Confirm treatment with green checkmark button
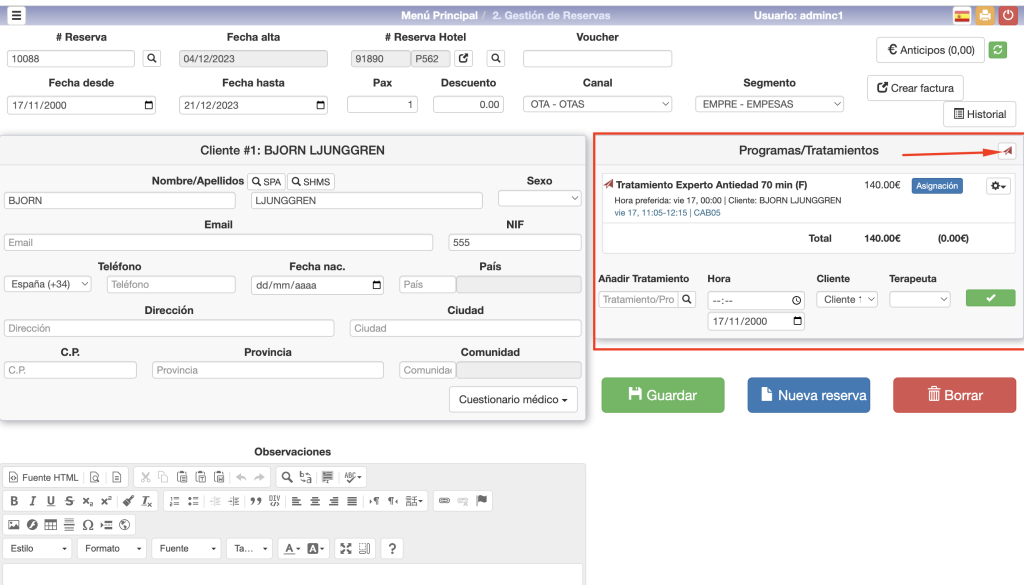This screenshot has height=585, width=1024. [x=990, y=298]
